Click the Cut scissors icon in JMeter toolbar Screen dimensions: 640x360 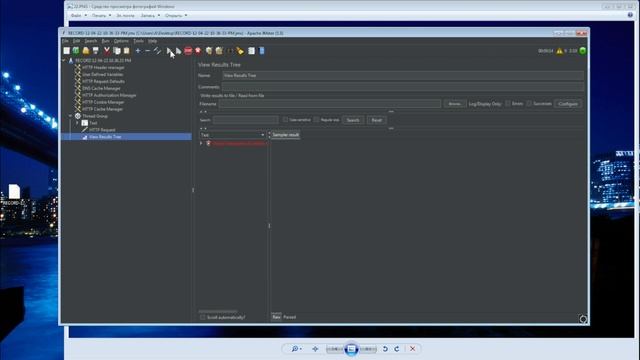(107, 51)
